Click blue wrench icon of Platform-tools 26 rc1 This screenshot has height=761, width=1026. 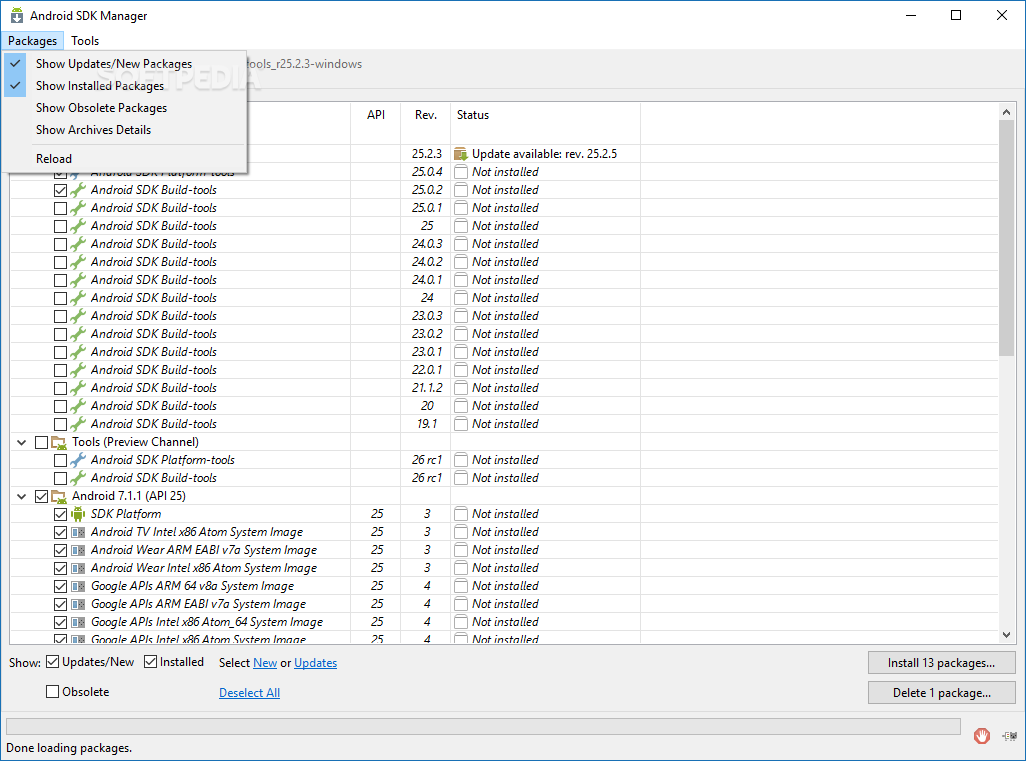pos(78,460)
